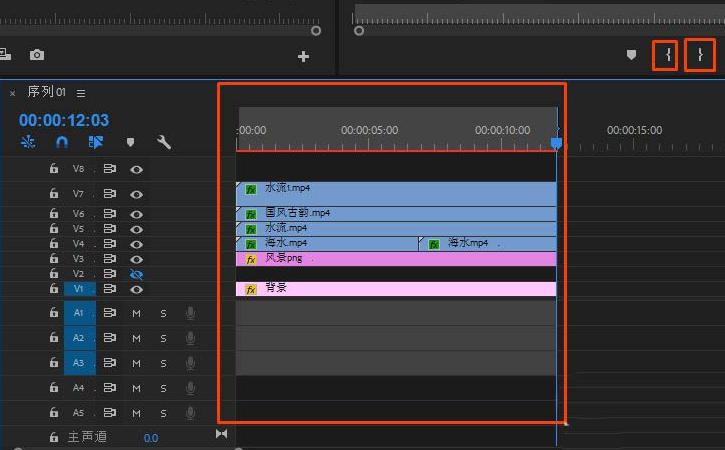Screen dimensions: 725x450
Task: Hide track V6 output
Action: 136,215
